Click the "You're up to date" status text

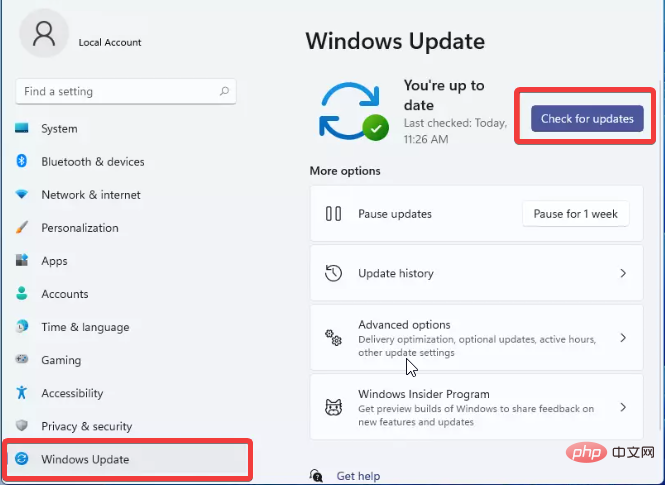click(x=444, y=95)
